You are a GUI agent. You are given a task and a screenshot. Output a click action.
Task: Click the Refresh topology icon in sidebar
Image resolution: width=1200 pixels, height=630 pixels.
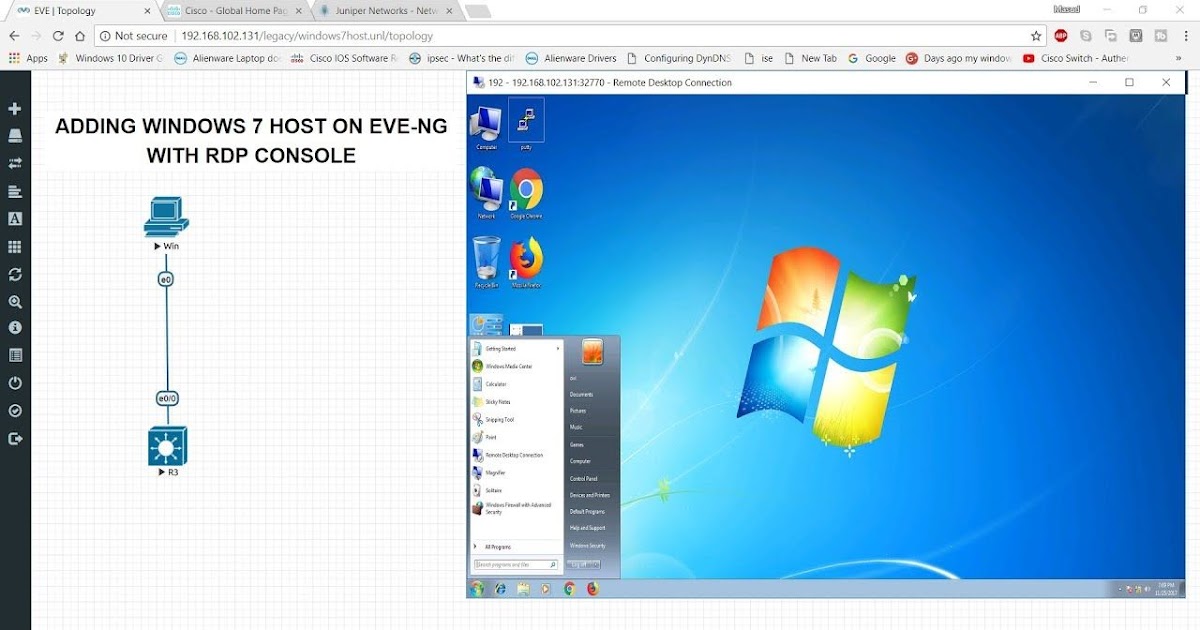coord(14,273)
